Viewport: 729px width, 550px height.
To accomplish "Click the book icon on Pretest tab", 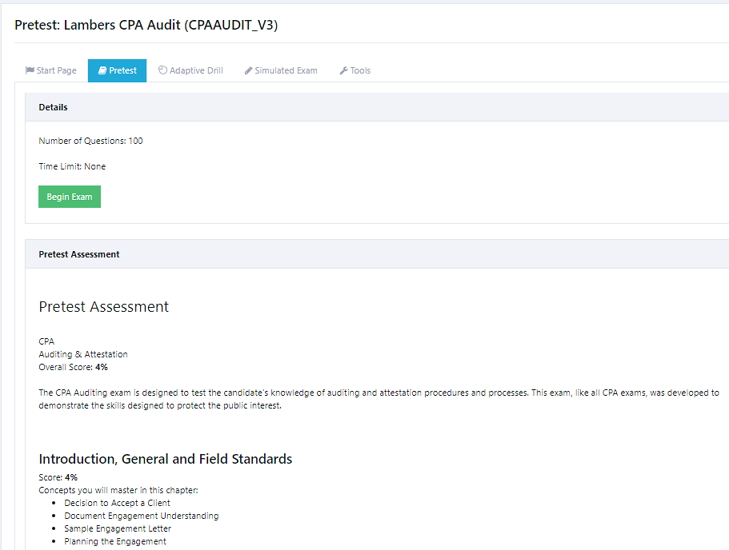I will coord(102,71).
